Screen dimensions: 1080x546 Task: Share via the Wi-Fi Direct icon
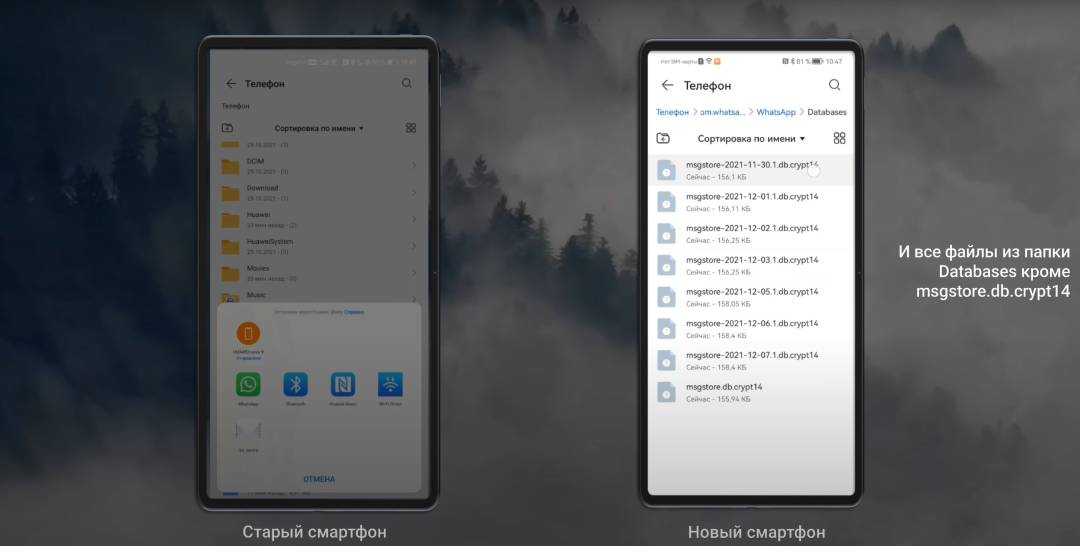click(x=390, y=384)
